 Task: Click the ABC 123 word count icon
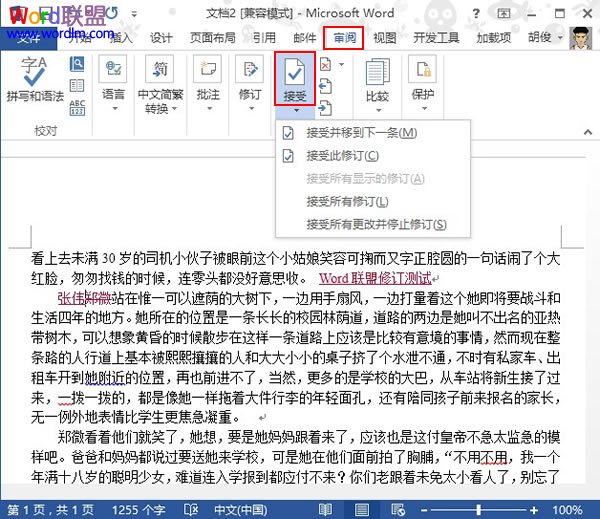tap(77, 108)
